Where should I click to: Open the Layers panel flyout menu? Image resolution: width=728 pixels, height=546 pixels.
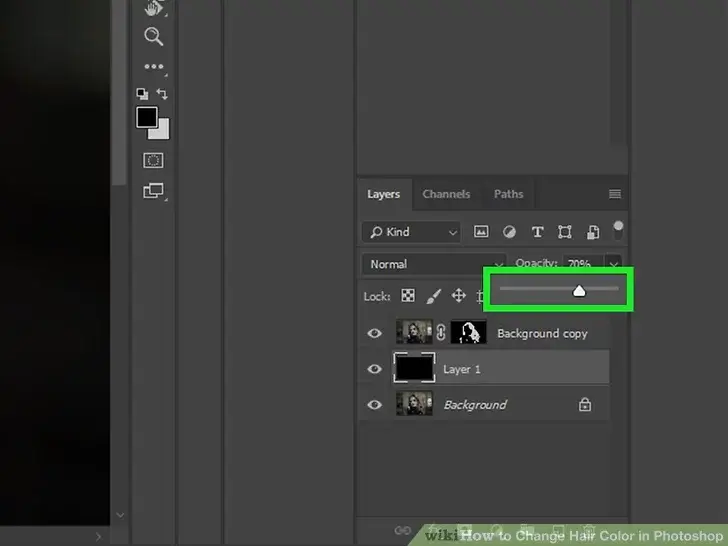615,194
